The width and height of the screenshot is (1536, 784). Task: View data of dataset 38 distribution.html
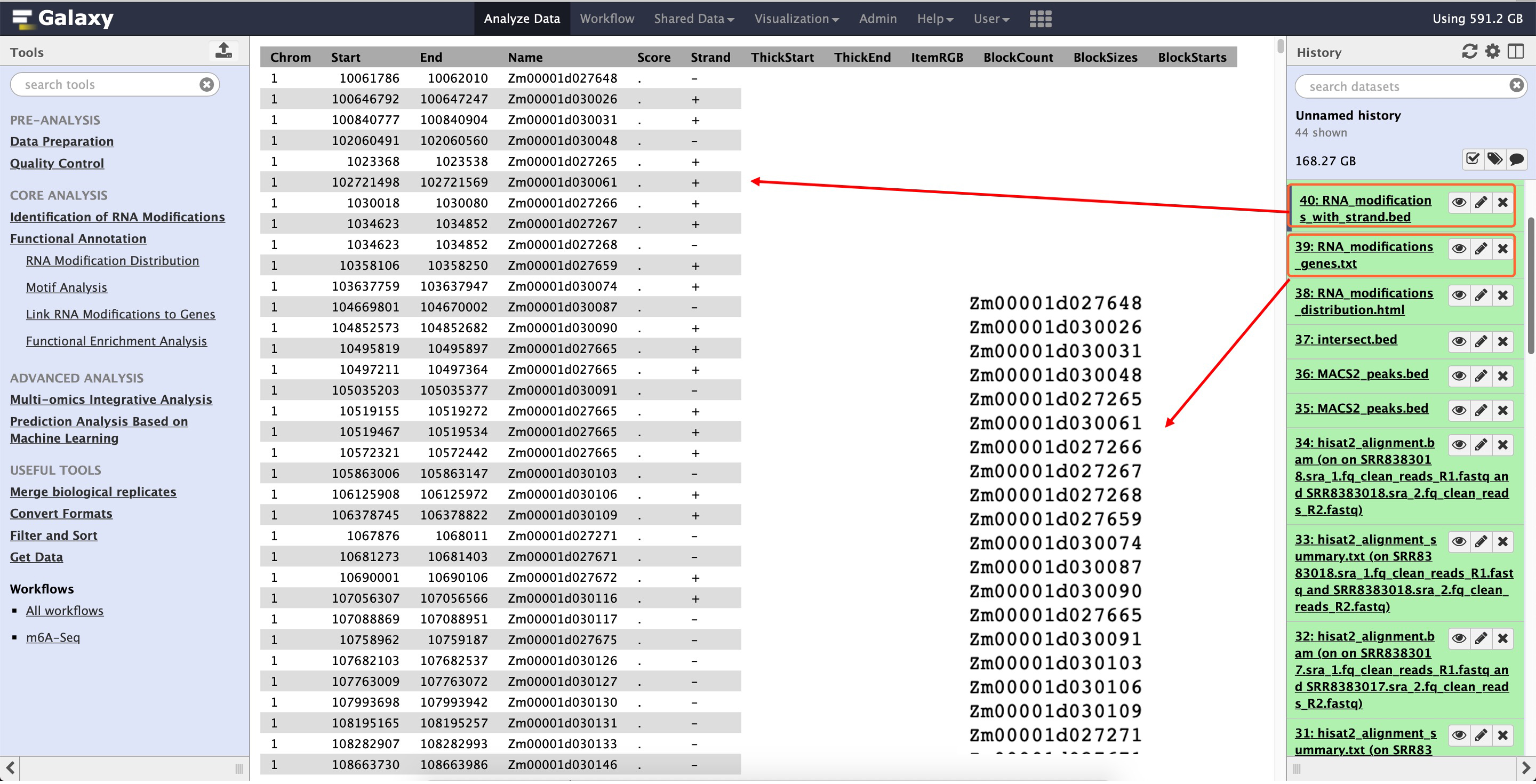(x=1459, y=295)
